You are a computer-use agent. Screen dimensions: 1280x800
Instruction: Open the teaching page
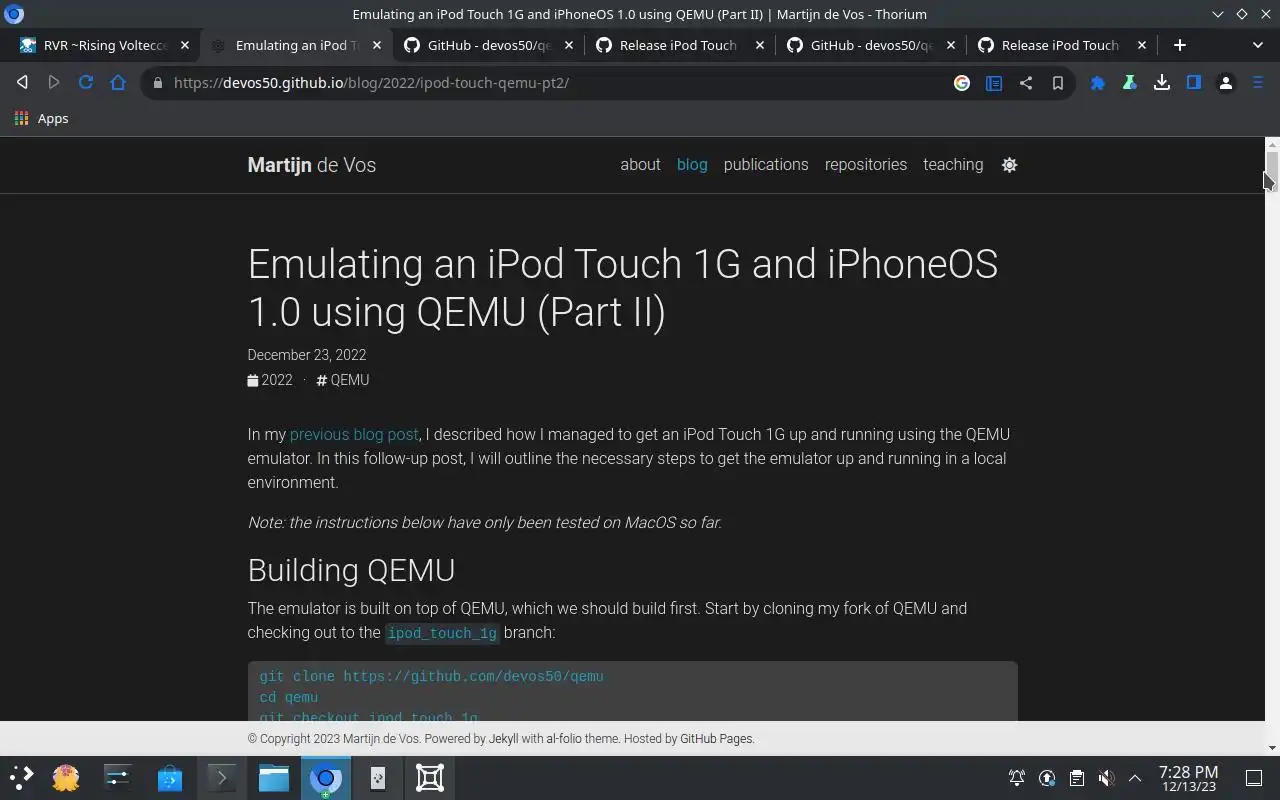953,165
